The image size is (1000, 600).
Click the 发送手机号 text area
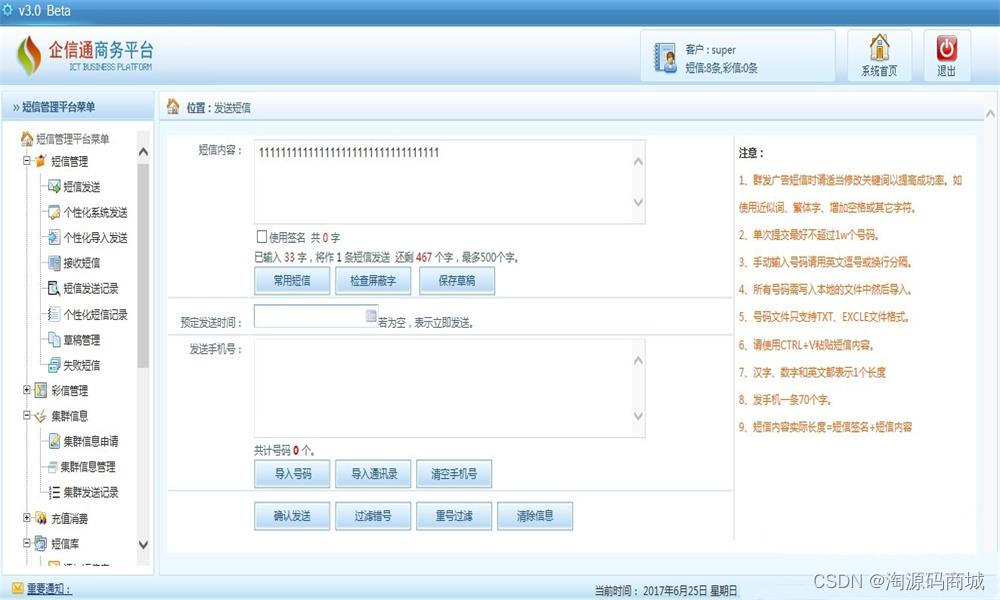point(450,388)
